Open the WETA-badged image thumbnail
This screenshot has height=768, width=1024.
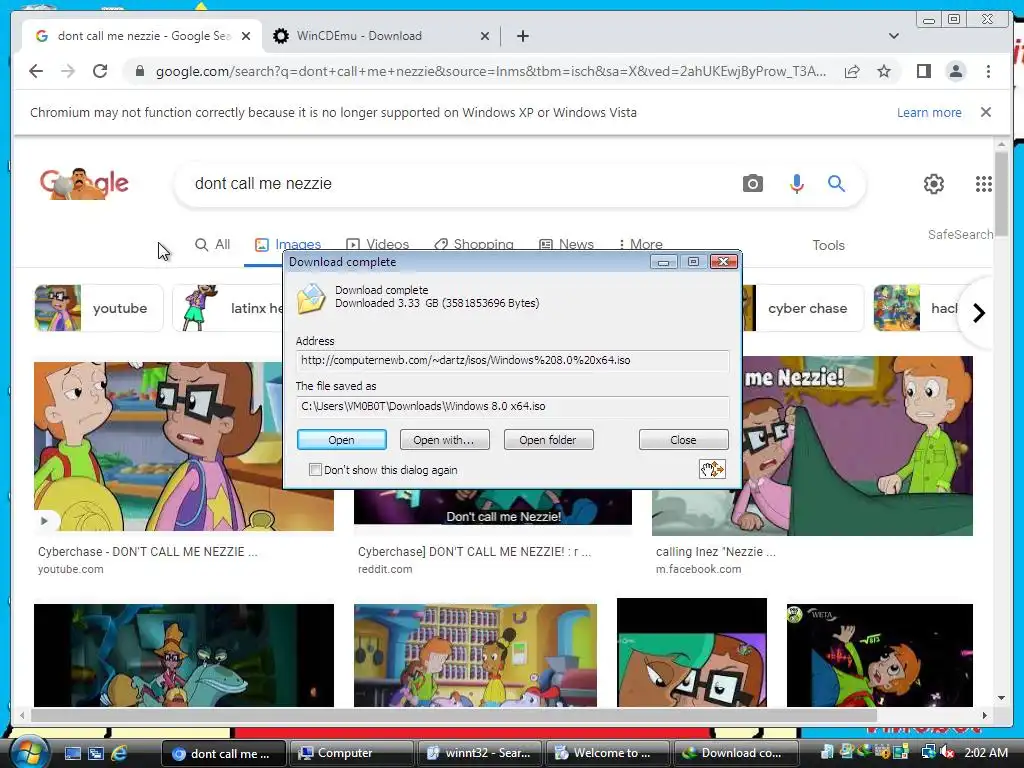[880, 655]
